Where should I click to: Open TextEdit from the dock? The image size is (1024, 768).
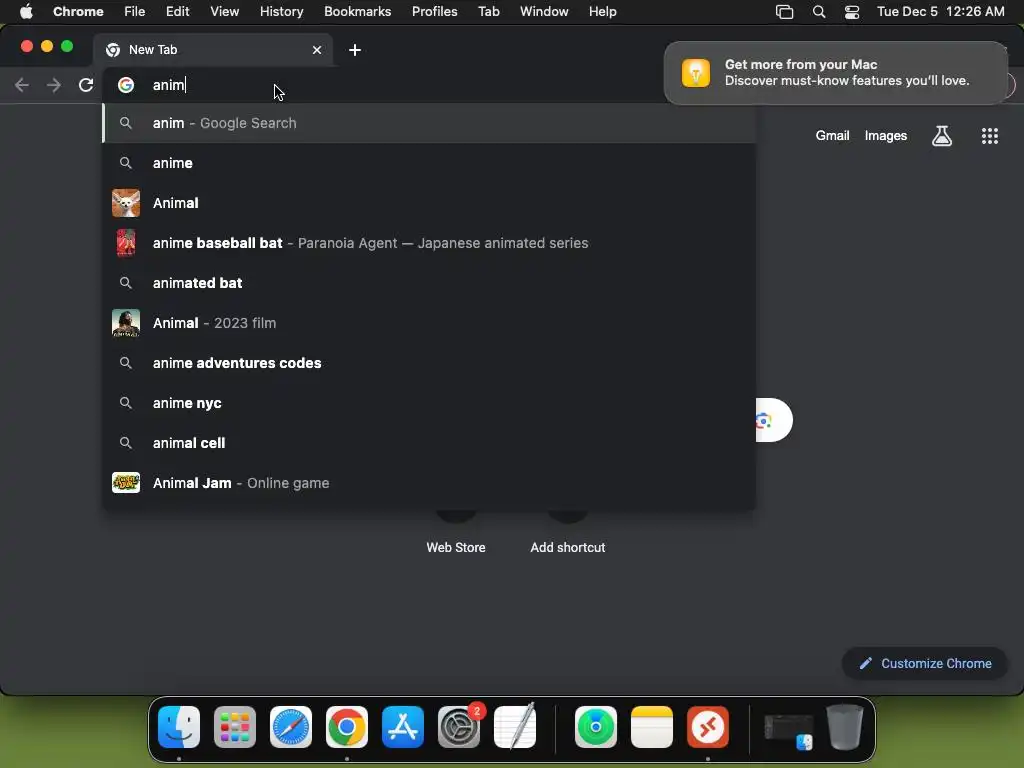515,727
